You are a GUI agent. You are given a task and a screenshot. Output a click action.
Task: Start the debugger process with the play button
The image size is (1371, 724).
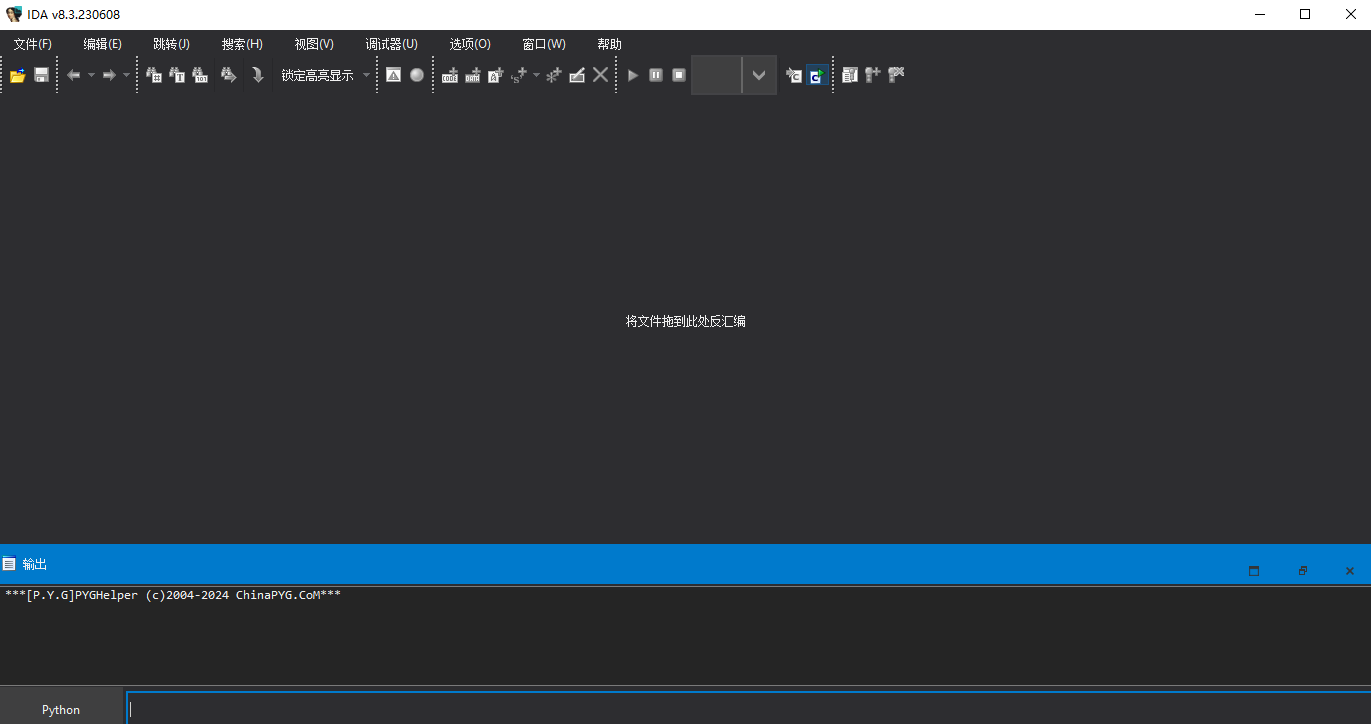point(633,75)
